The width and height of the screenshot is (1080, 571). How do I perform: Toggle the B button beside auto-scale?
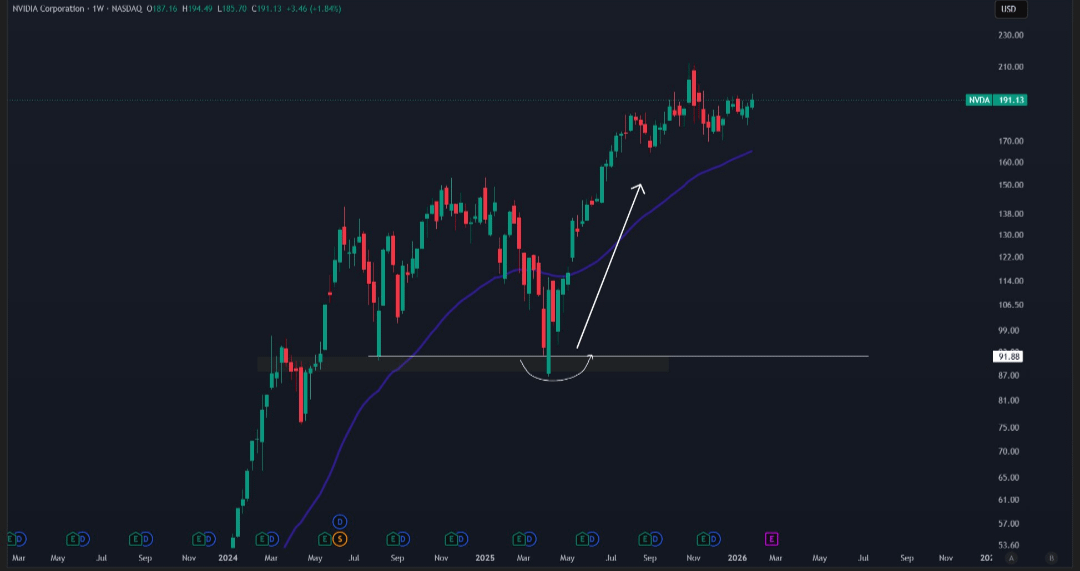(x=1051, y=558)
